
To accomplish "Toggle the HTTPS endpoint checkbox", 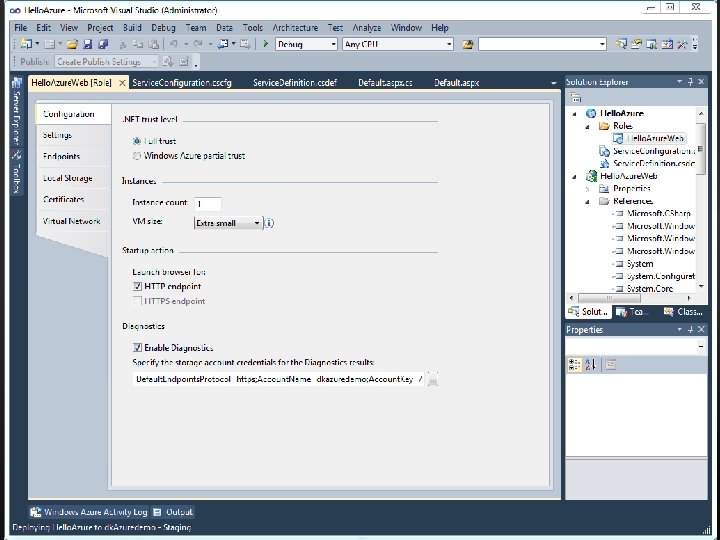I will (137, 301).
